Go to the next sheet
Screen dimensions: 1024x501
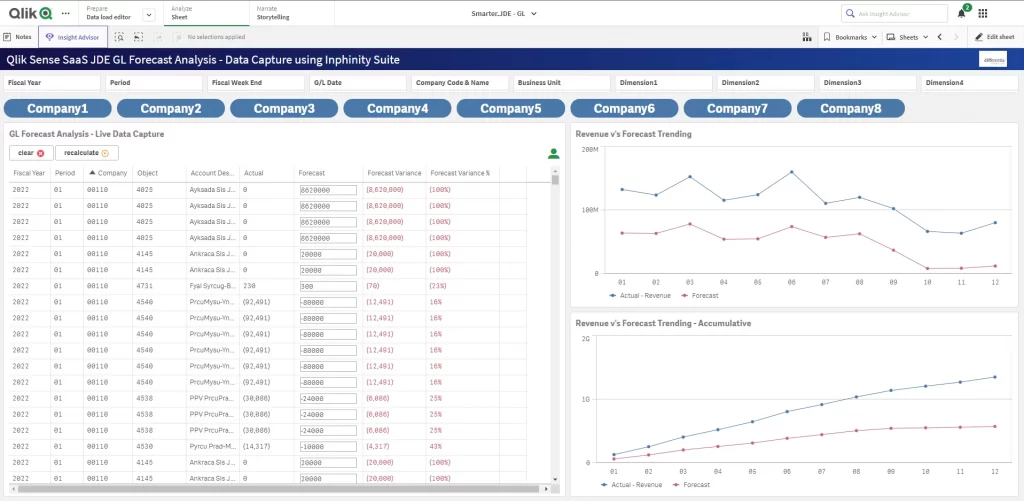pyautogui.click(x=956, y=37)
